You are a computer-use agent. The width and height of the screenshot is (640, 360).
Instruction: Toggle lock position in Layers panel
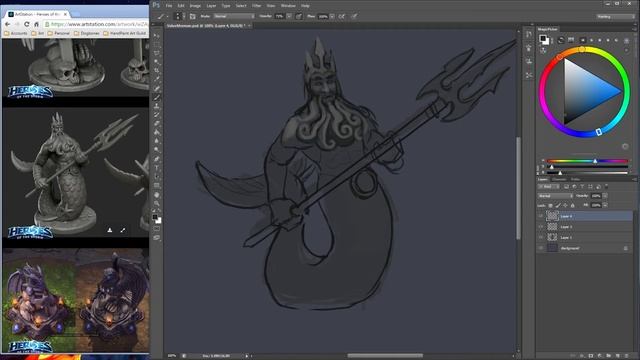click(x=565, y=205)
